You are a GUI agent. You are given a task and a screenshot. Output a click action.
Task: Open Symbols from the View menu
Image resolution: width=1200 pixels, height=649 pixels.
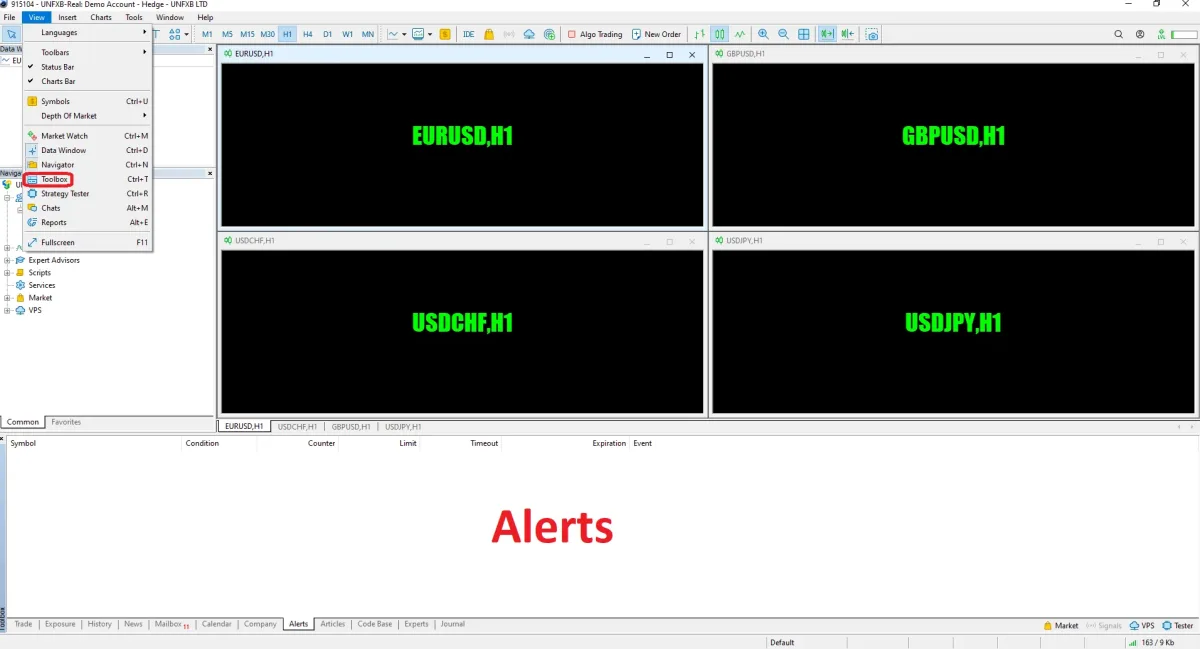click(88, 101)
